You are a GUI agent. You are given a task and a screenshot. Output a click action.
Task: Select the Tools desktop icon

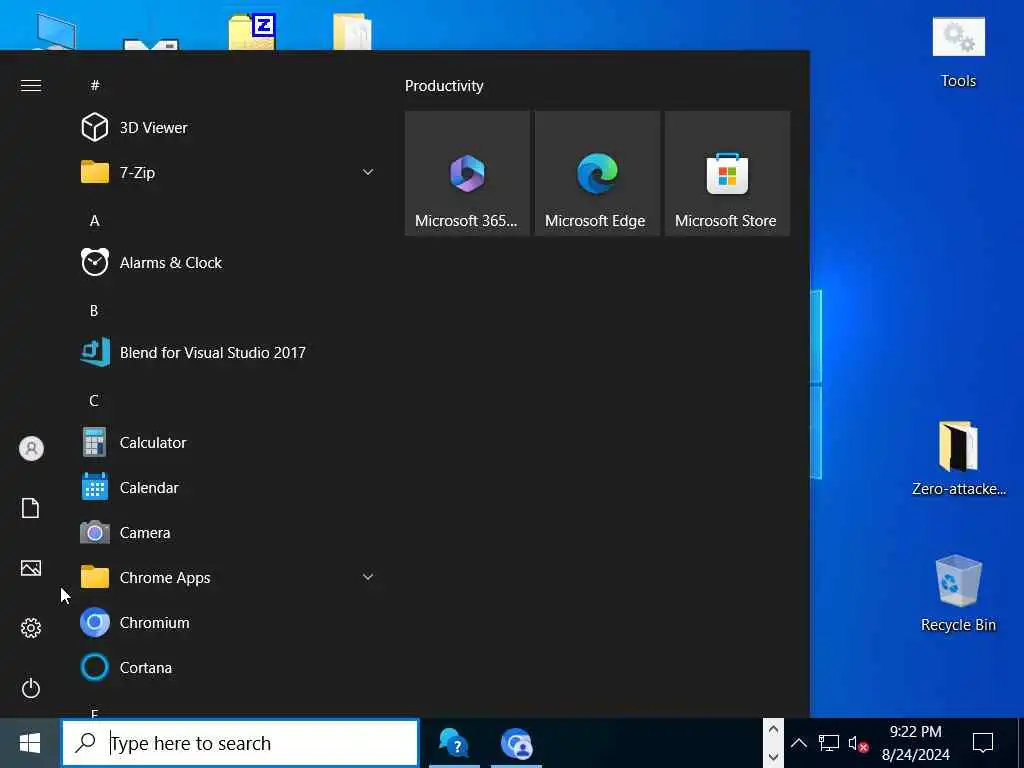958,53
